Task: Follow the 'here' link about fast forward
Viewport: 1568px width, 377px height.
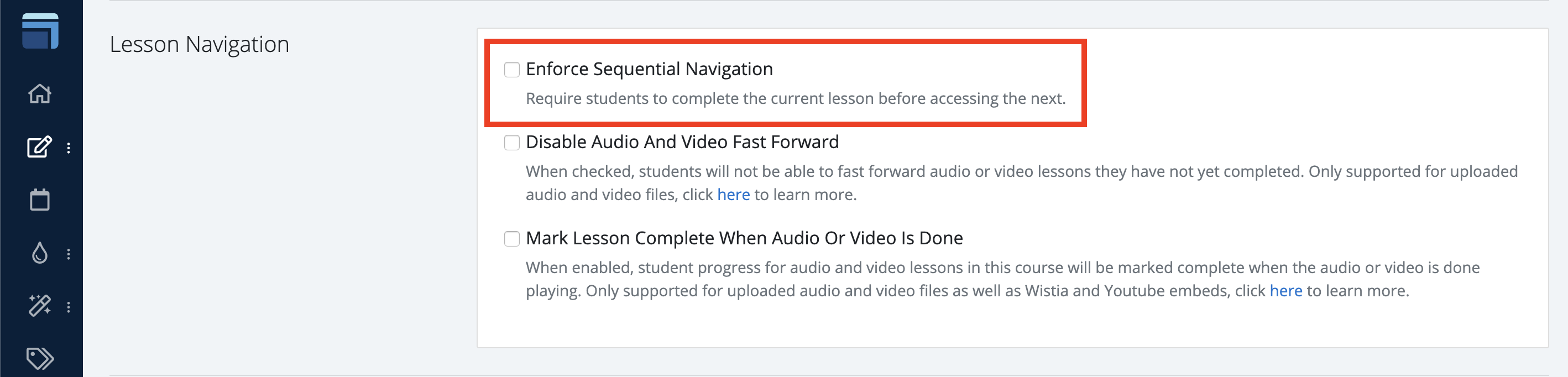Action: click(x=734, y=194)
